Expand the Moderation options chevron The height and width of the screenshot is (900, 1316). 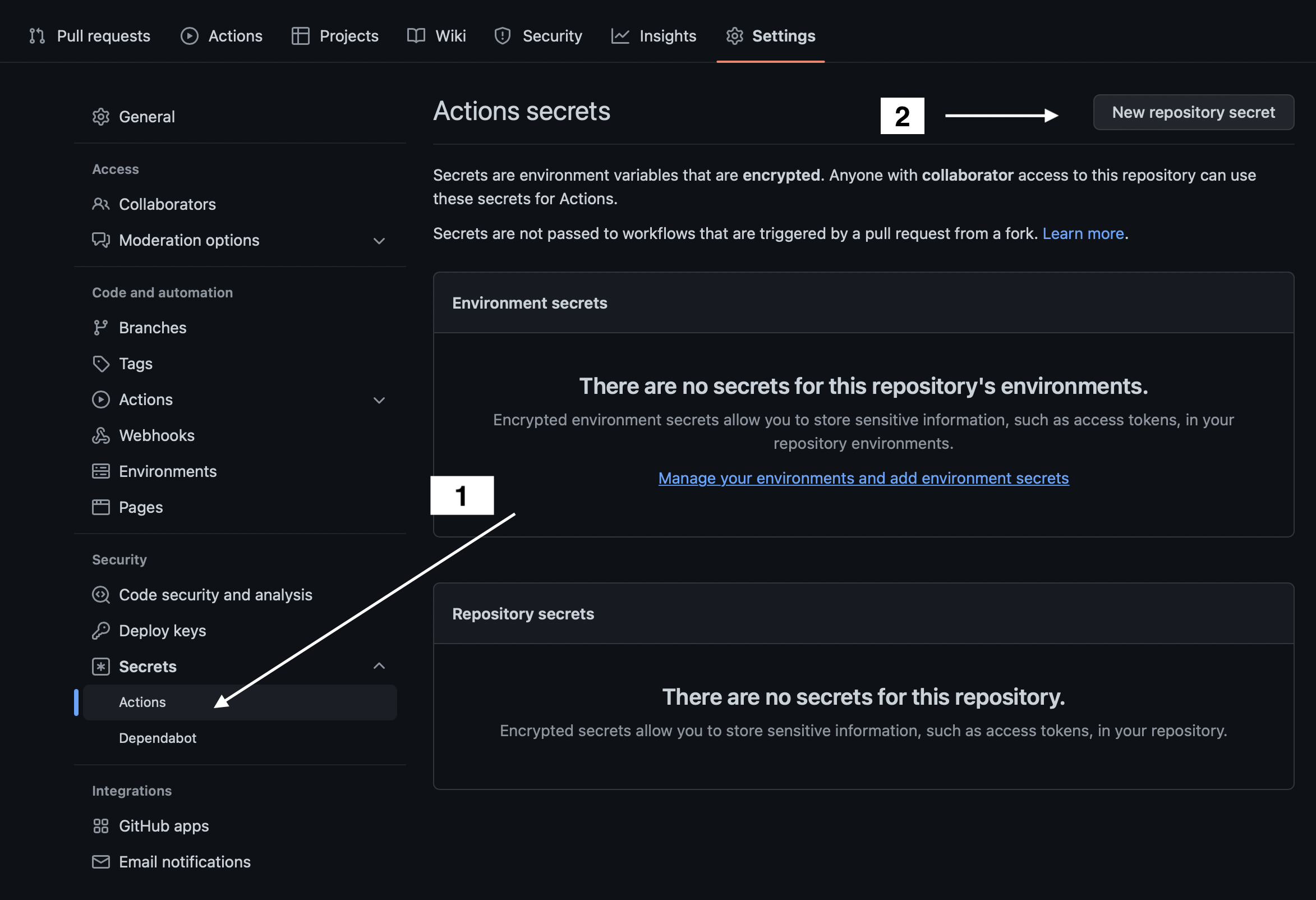tap(379, 241)
